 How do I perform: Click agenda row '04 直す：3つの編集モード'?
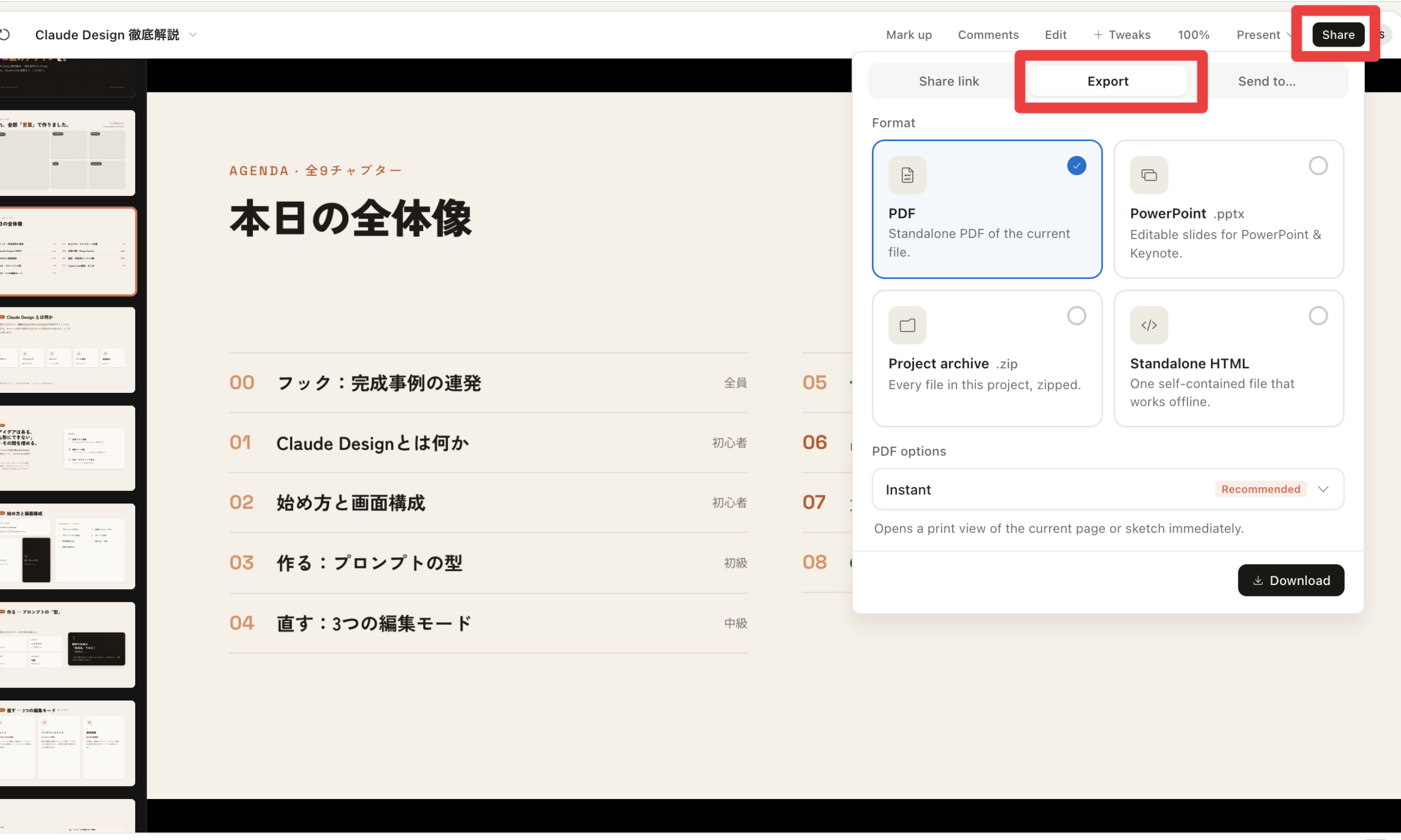488,623
